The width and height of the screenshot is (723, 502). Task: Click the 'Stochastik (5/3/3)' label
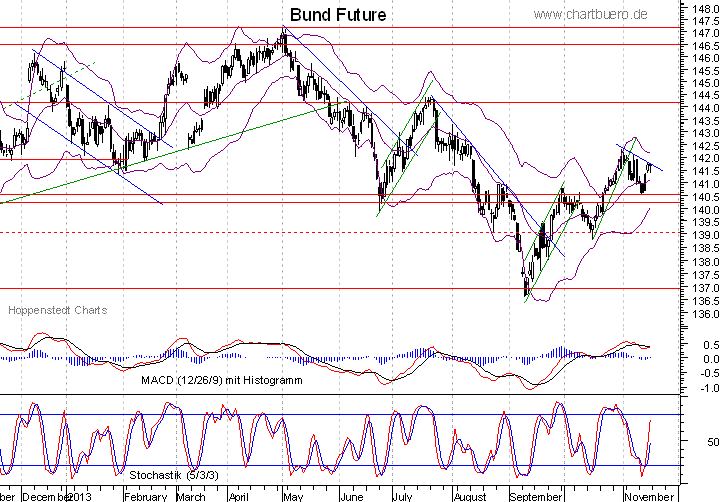(x=174, y=475)
